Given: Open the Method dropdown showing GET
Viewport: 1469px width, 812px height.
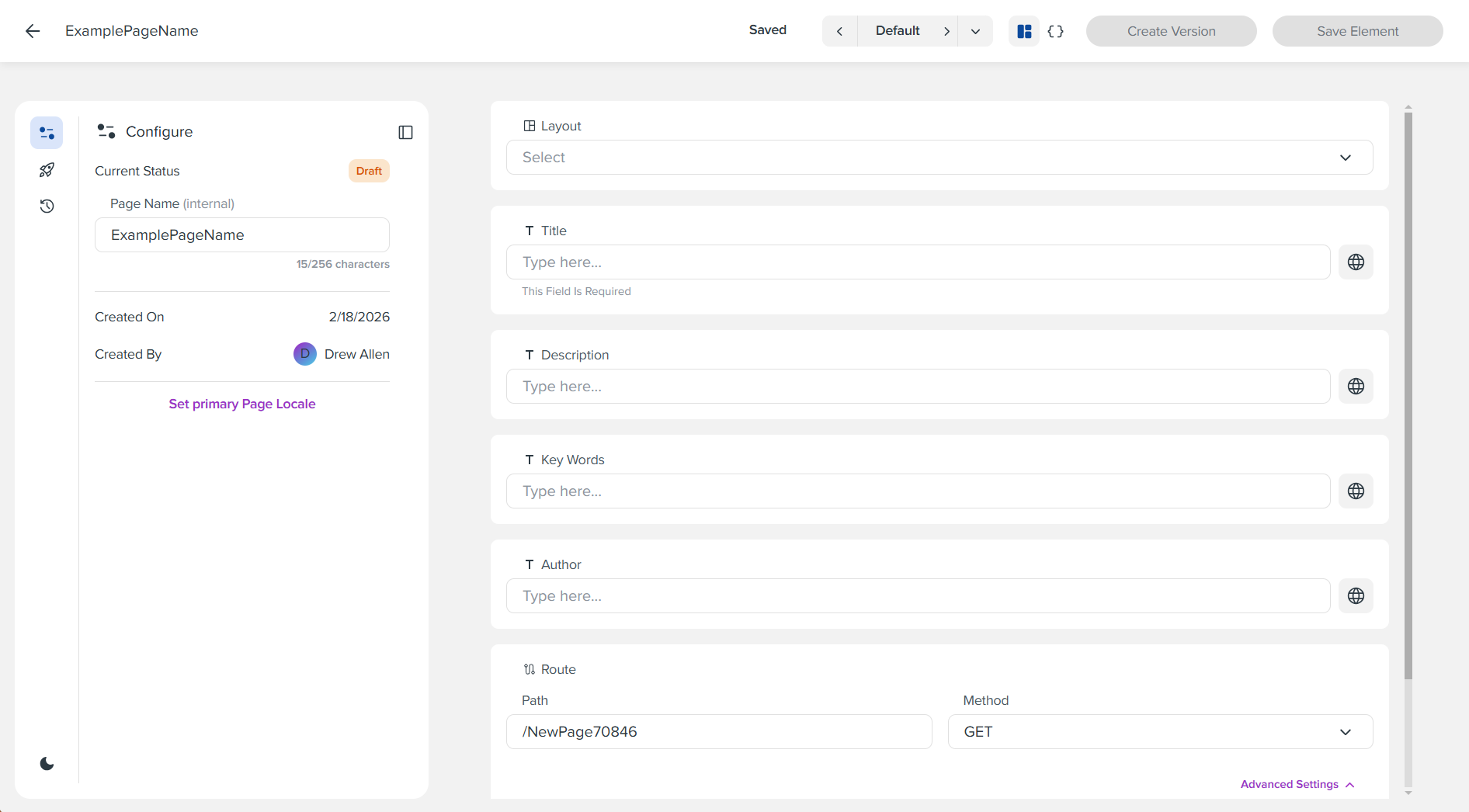Looking at the screenshot, I should pyautogui.click(x=1160, y=731).
